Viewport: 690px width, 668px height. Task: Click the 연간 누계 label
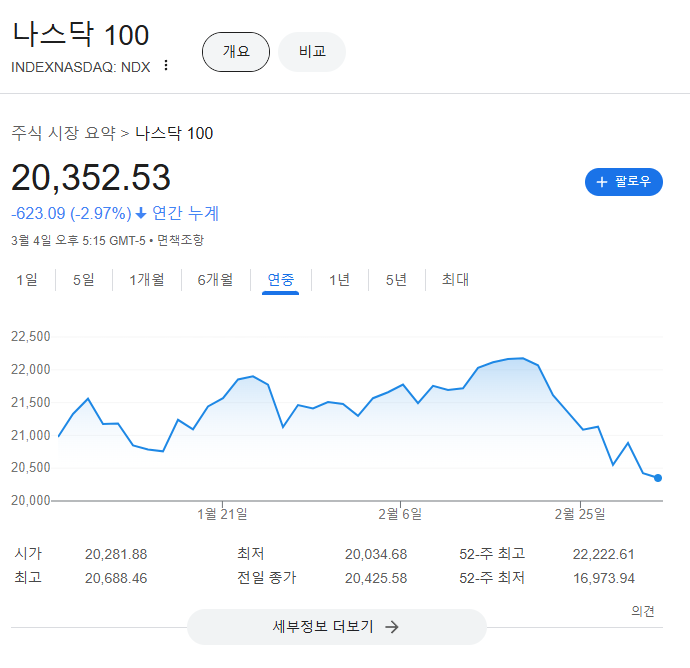(x=185, y=213)
